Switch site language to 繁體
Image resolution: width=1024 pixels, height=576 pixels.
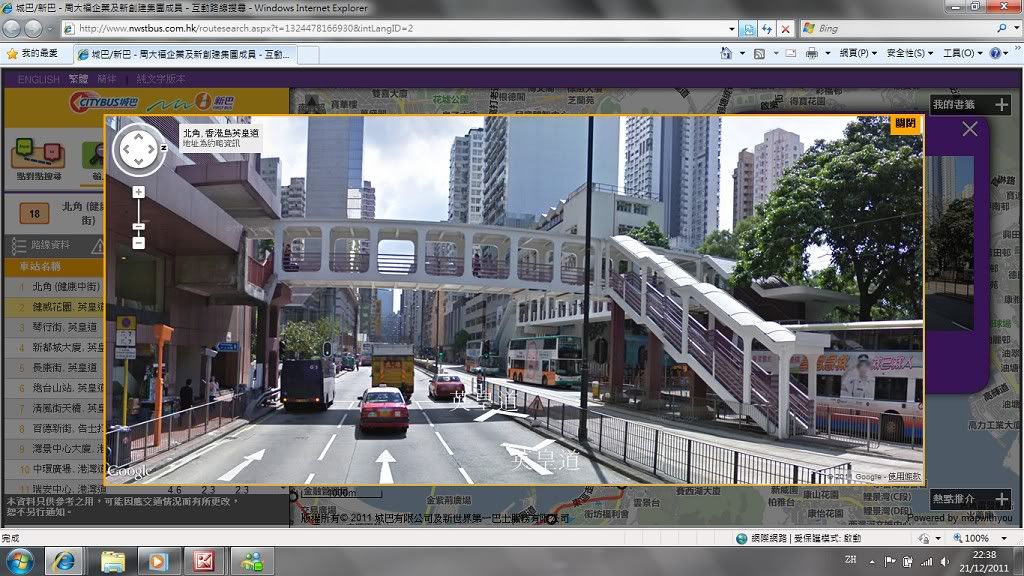point(78,79)
